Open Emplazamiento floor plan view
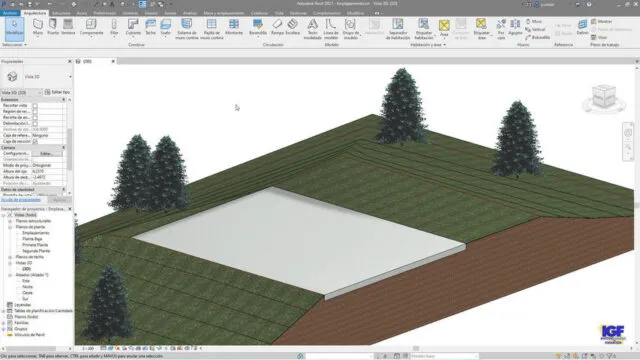The height and width of the screenshot is (360, 640). 36,233
